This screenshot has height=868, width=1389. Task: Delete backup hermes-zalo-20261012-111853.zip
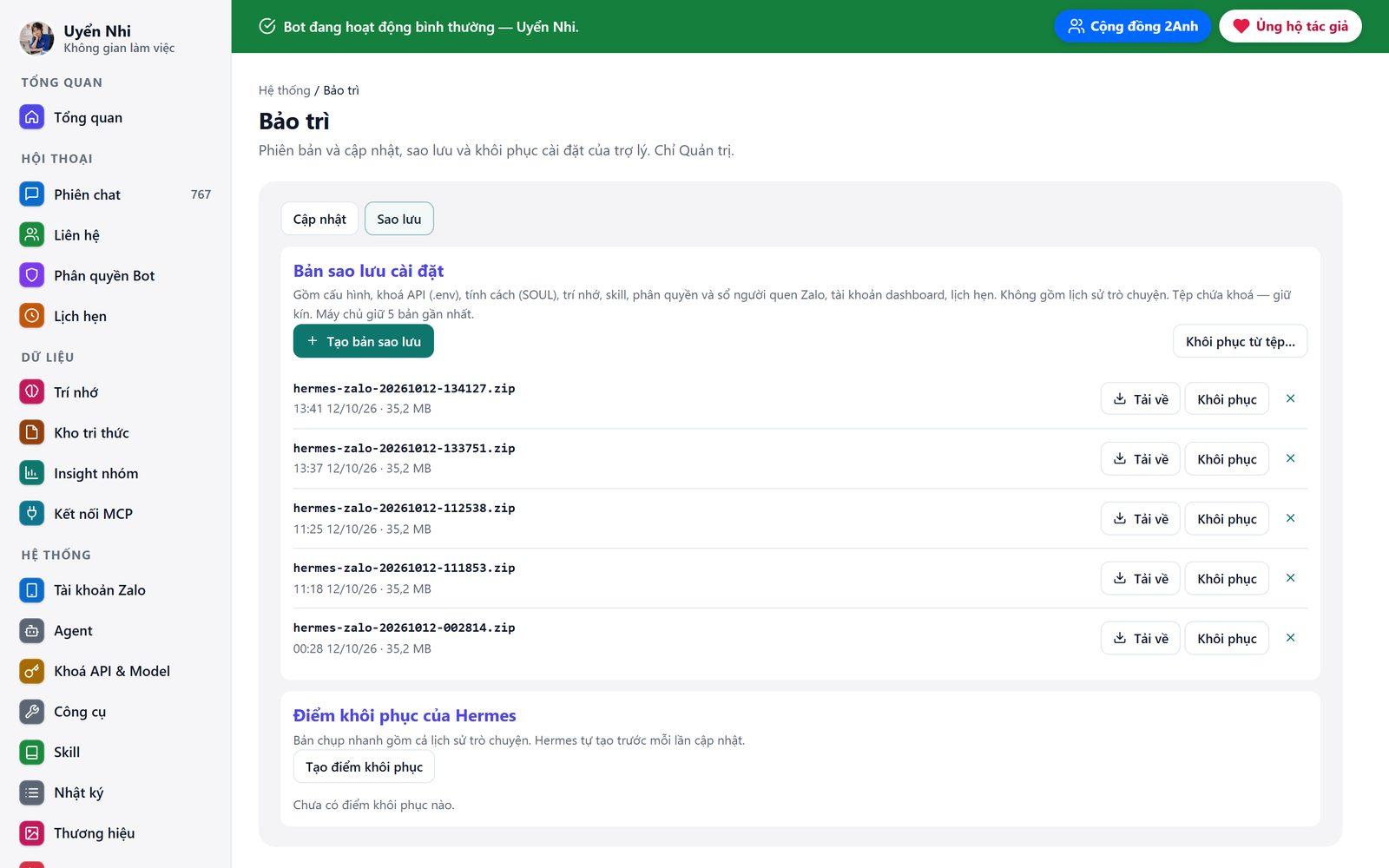(x=1290, y=578)
